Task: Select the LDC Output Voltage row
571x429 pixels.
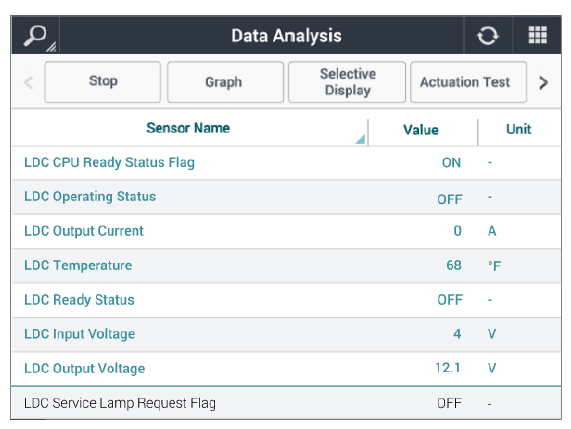Action: tap(286, 369)
